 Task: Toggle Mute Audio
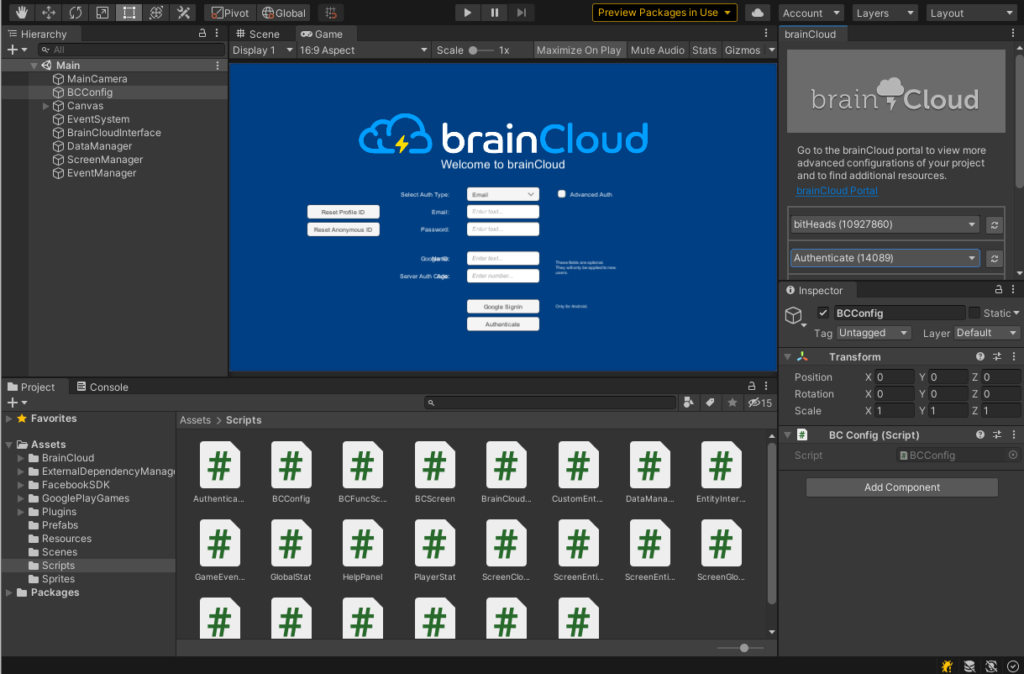[x=658, y=50]
